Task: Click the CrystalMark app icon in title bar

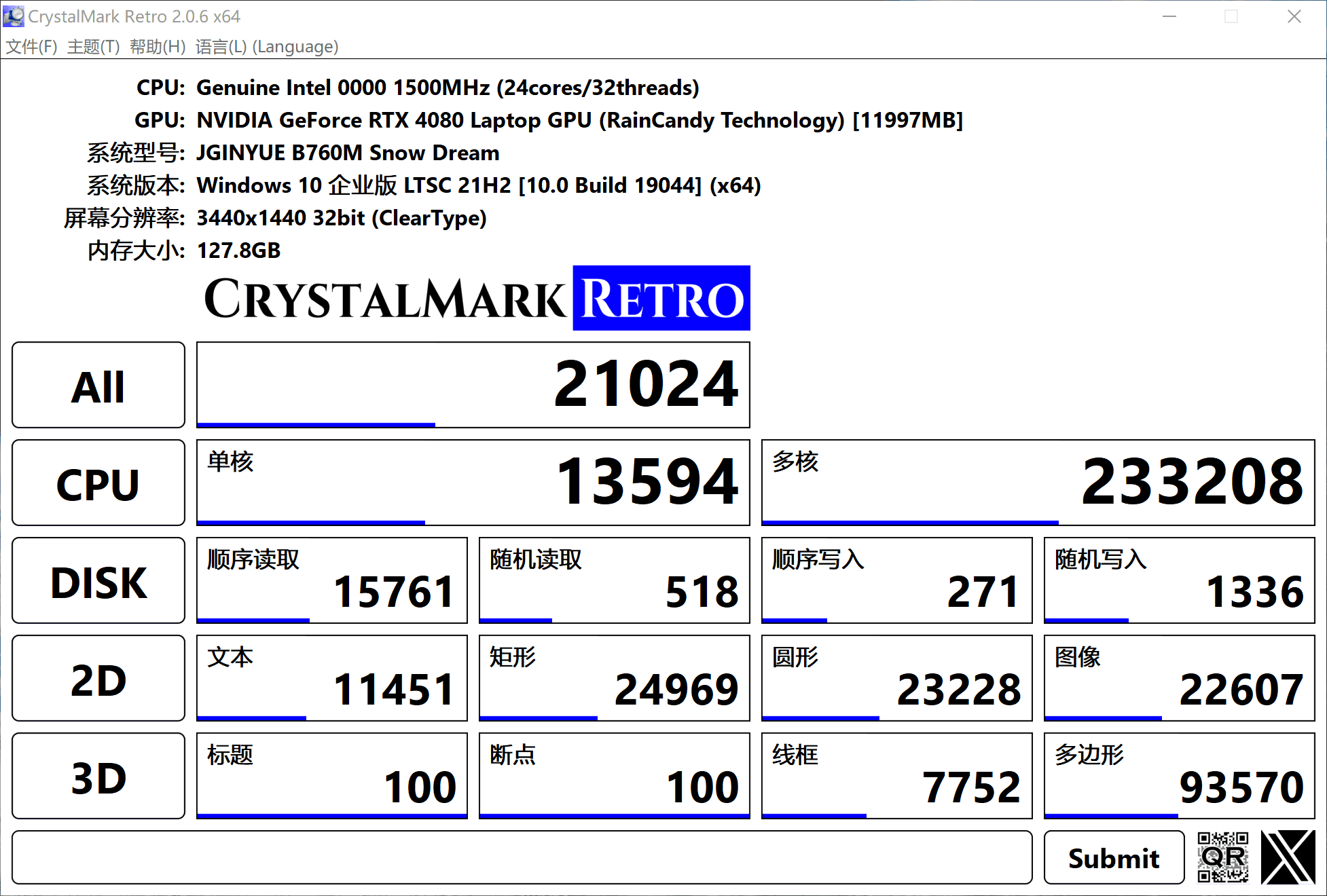Action: (x=13, y=16)
